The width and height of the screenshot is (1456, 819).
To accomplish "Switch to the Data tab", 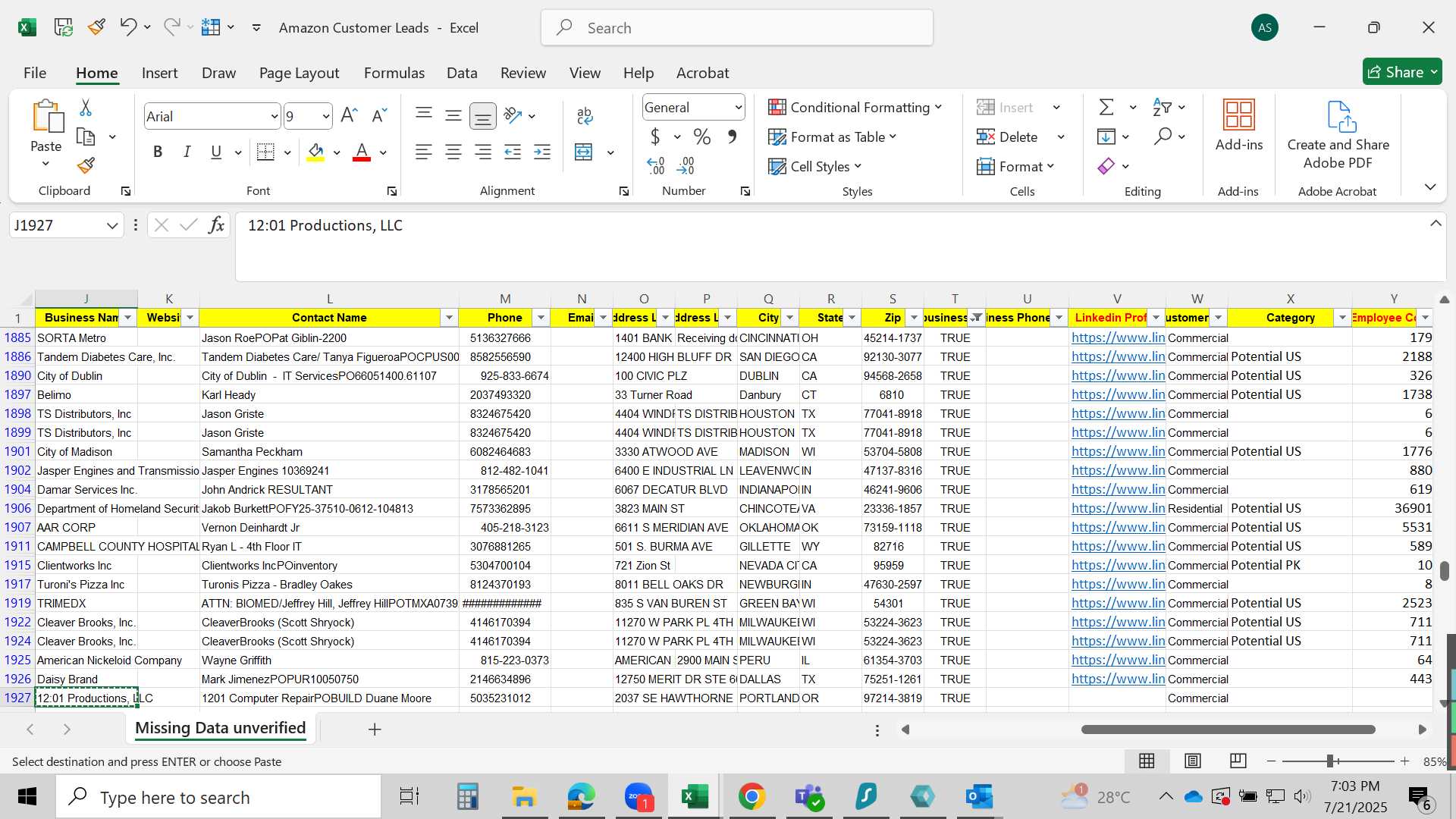I will click(462, 73).
